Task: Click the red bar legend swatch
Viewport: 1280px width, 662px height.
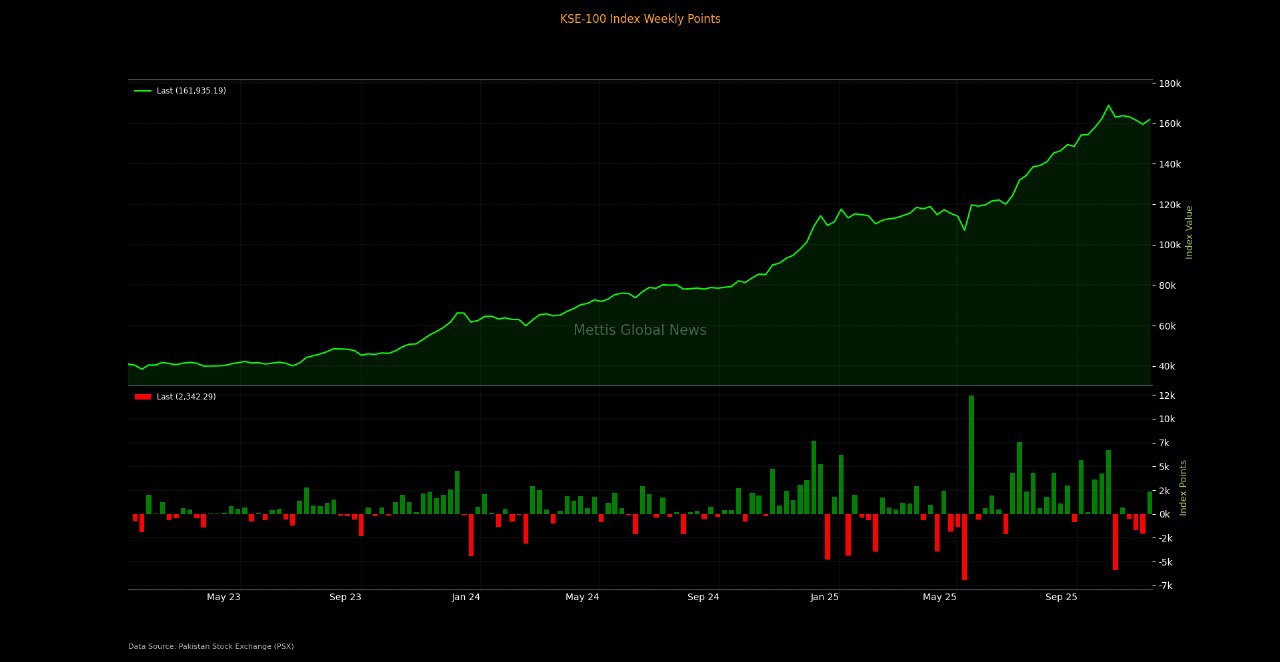Action: pos(142,397)
